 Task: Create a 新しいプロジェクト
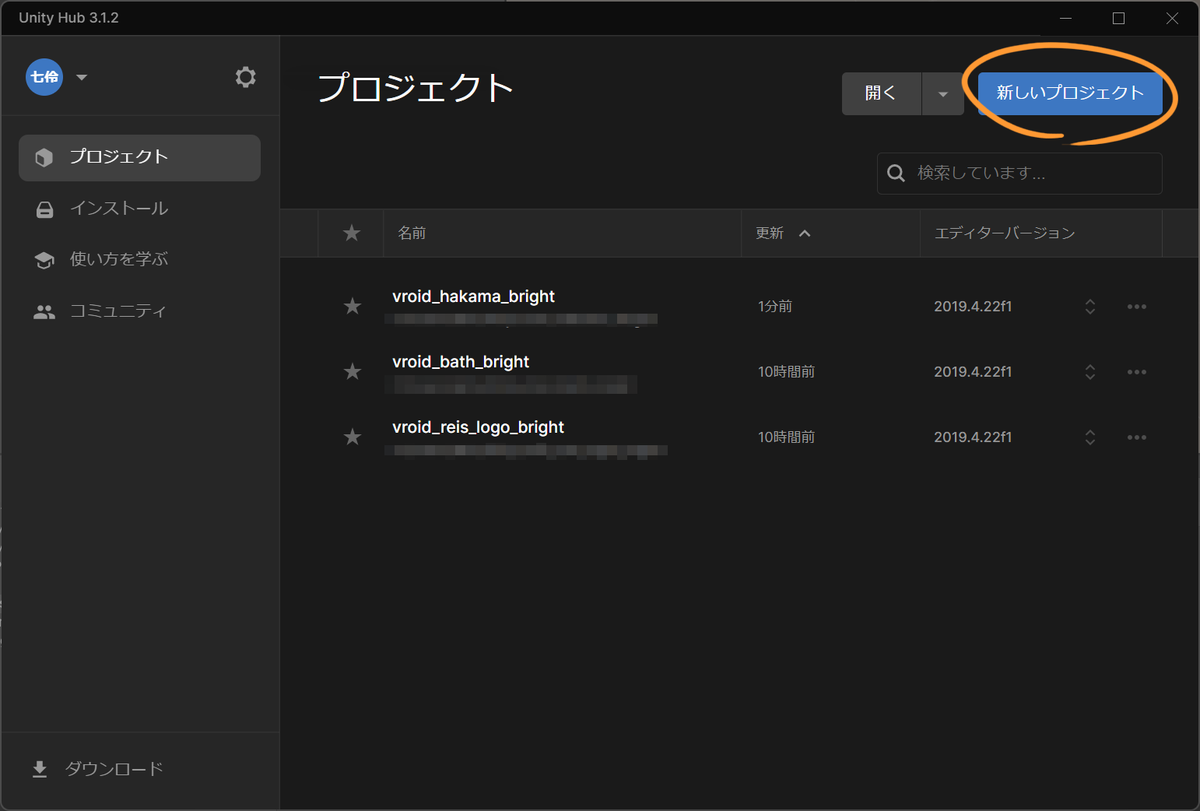(x=1070, y=93)
